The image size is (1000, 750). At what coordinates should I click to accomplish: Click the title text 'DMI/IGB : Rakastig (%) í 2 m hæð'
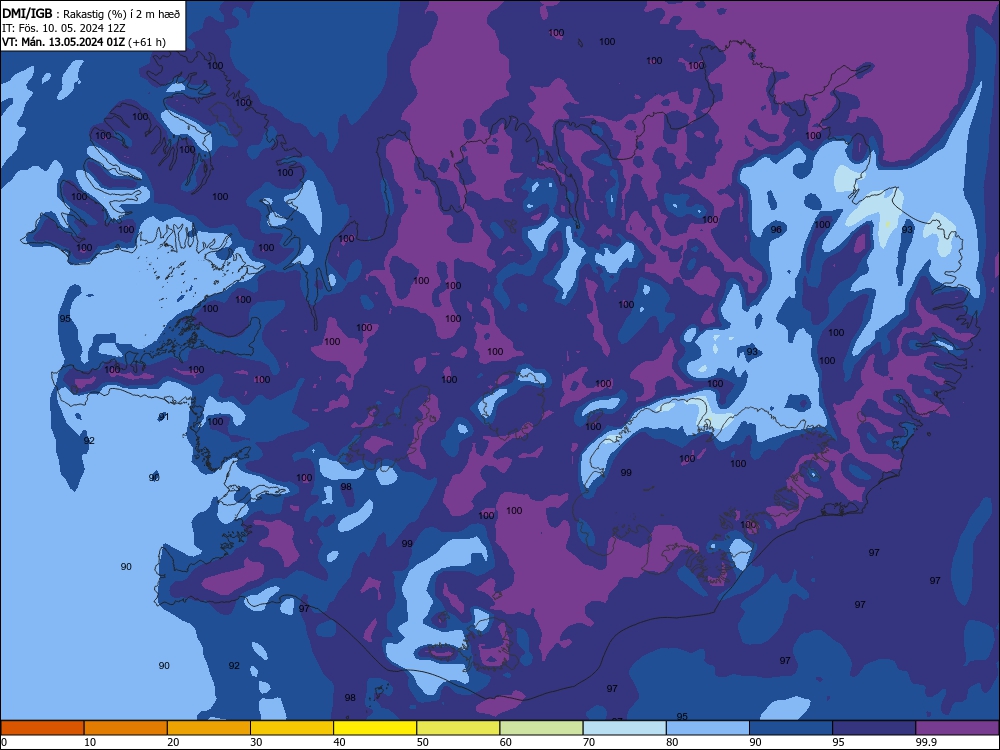91,14
